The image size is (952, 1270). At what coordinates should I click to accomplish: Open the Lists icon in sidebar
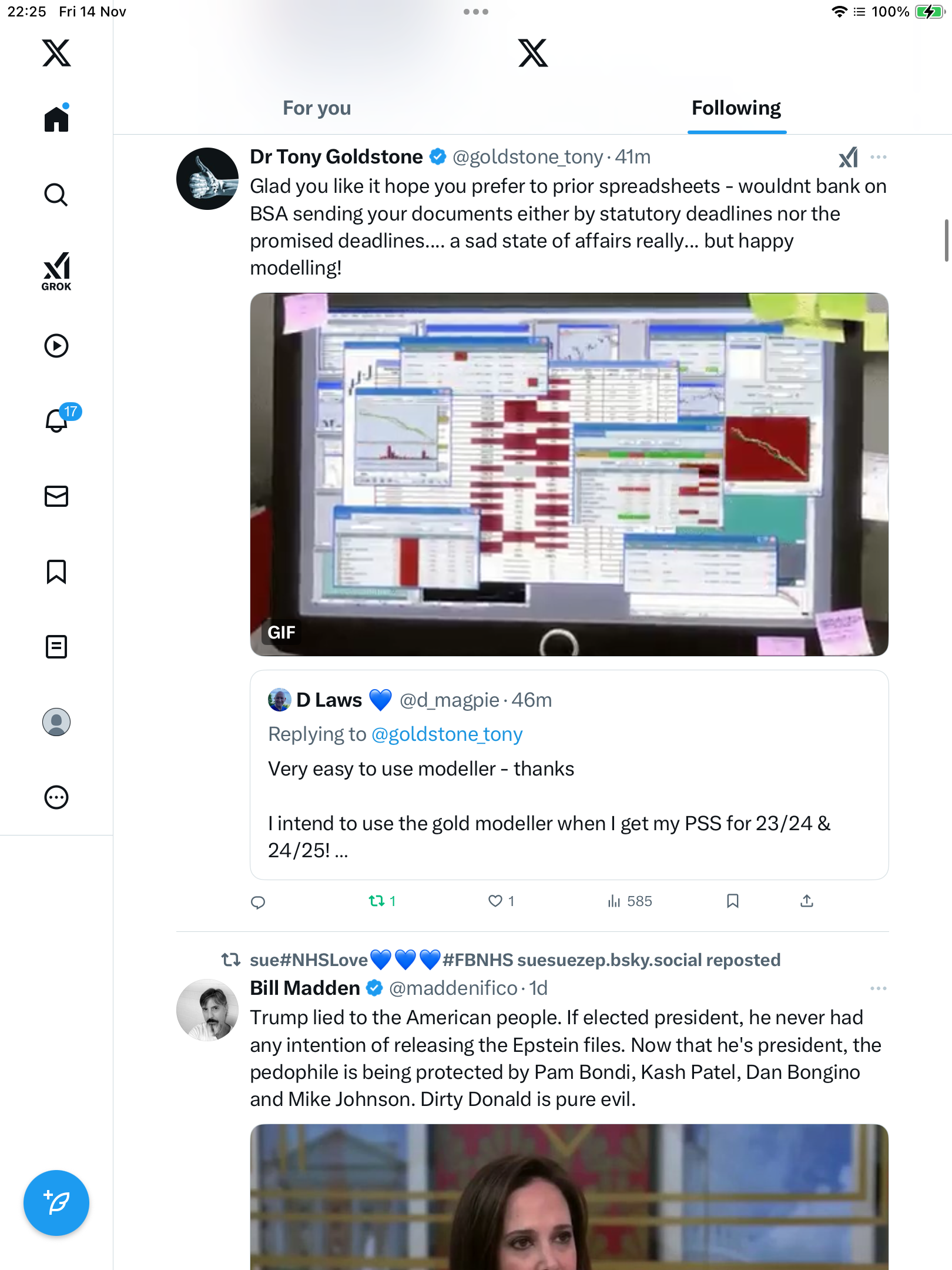(56, 647)
